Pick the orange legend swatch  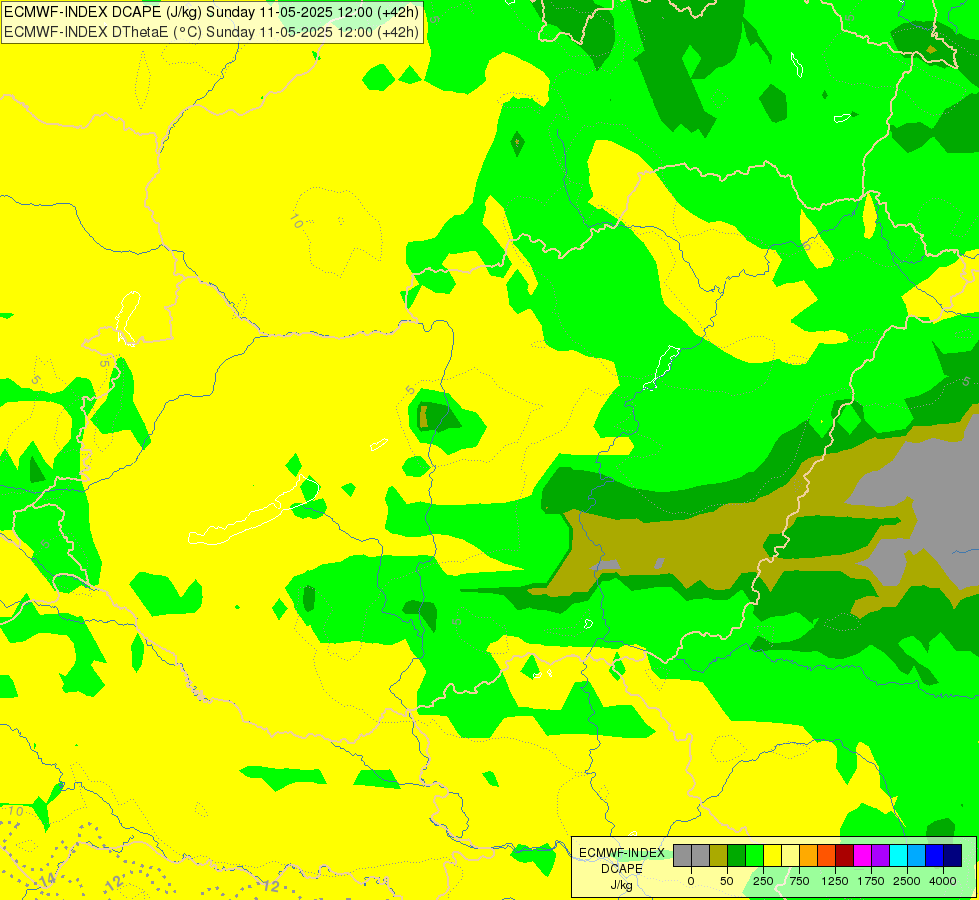click(x=809, y=856)
